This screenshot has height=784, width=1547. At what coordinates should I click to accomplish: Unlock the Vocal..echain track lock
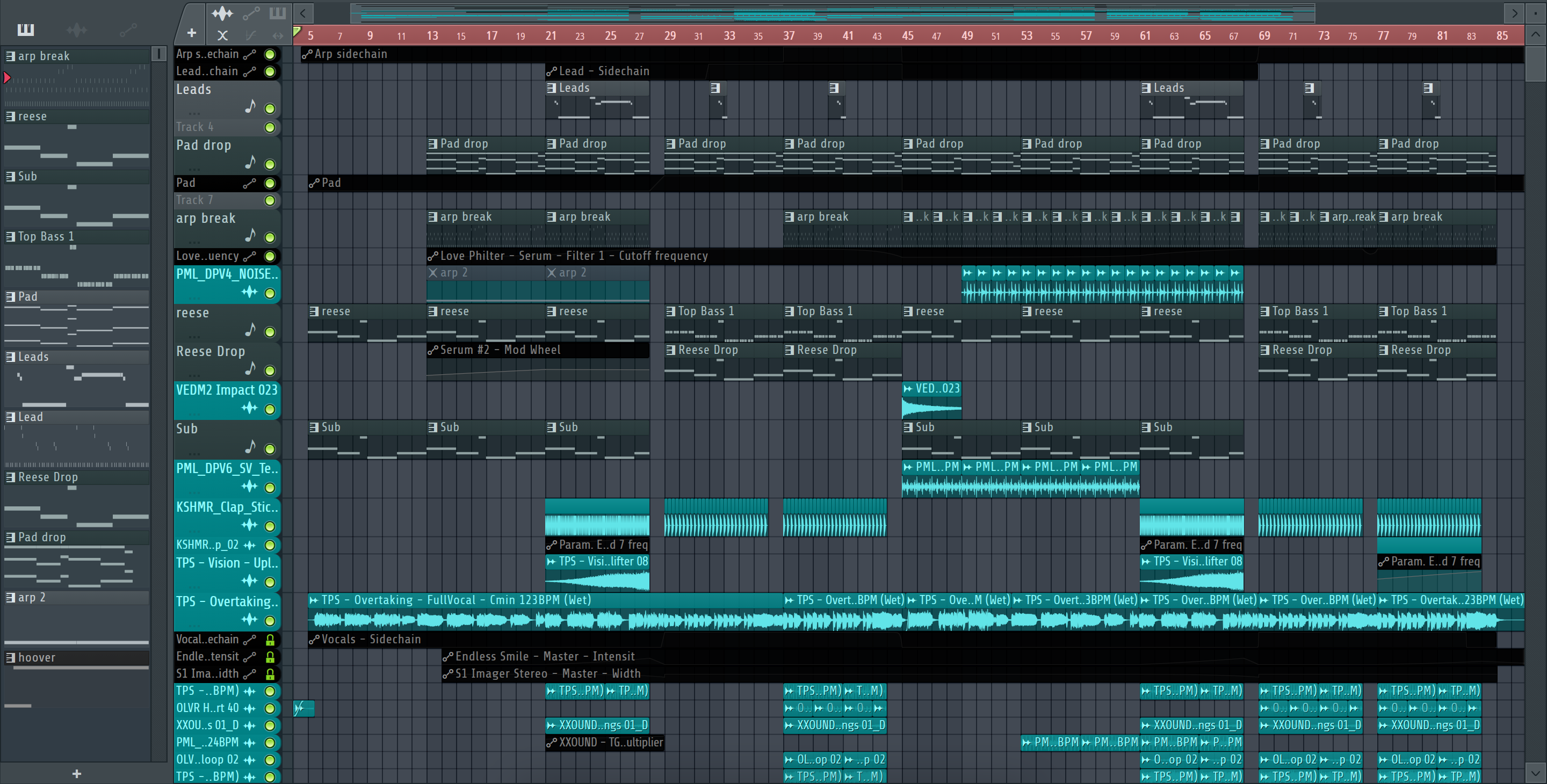270,640
